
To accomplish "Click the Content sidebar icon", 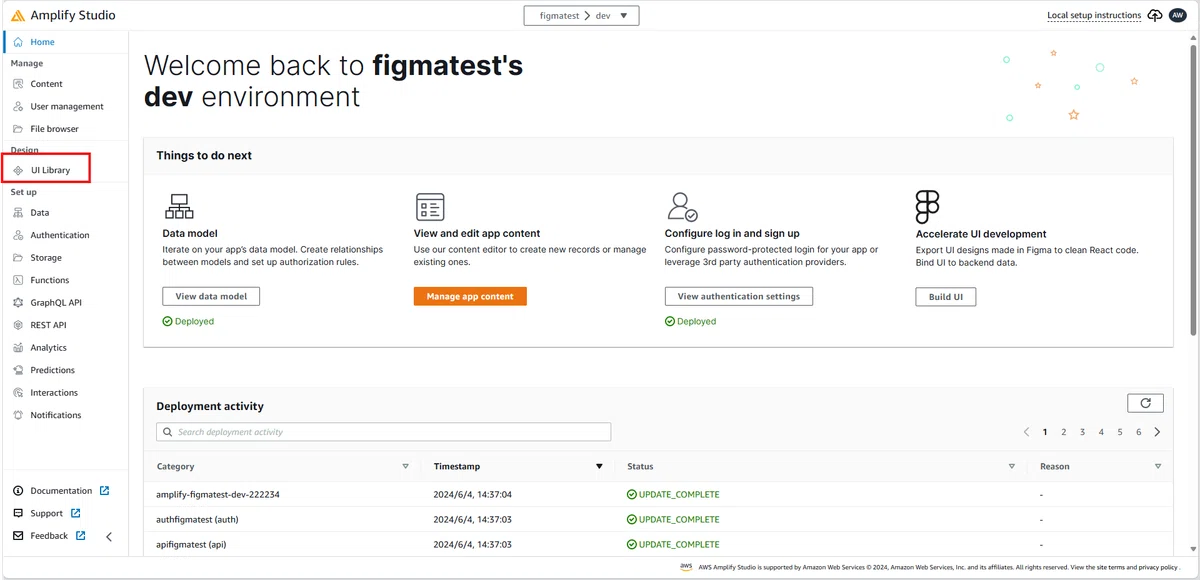I will [x=18, y=84].
